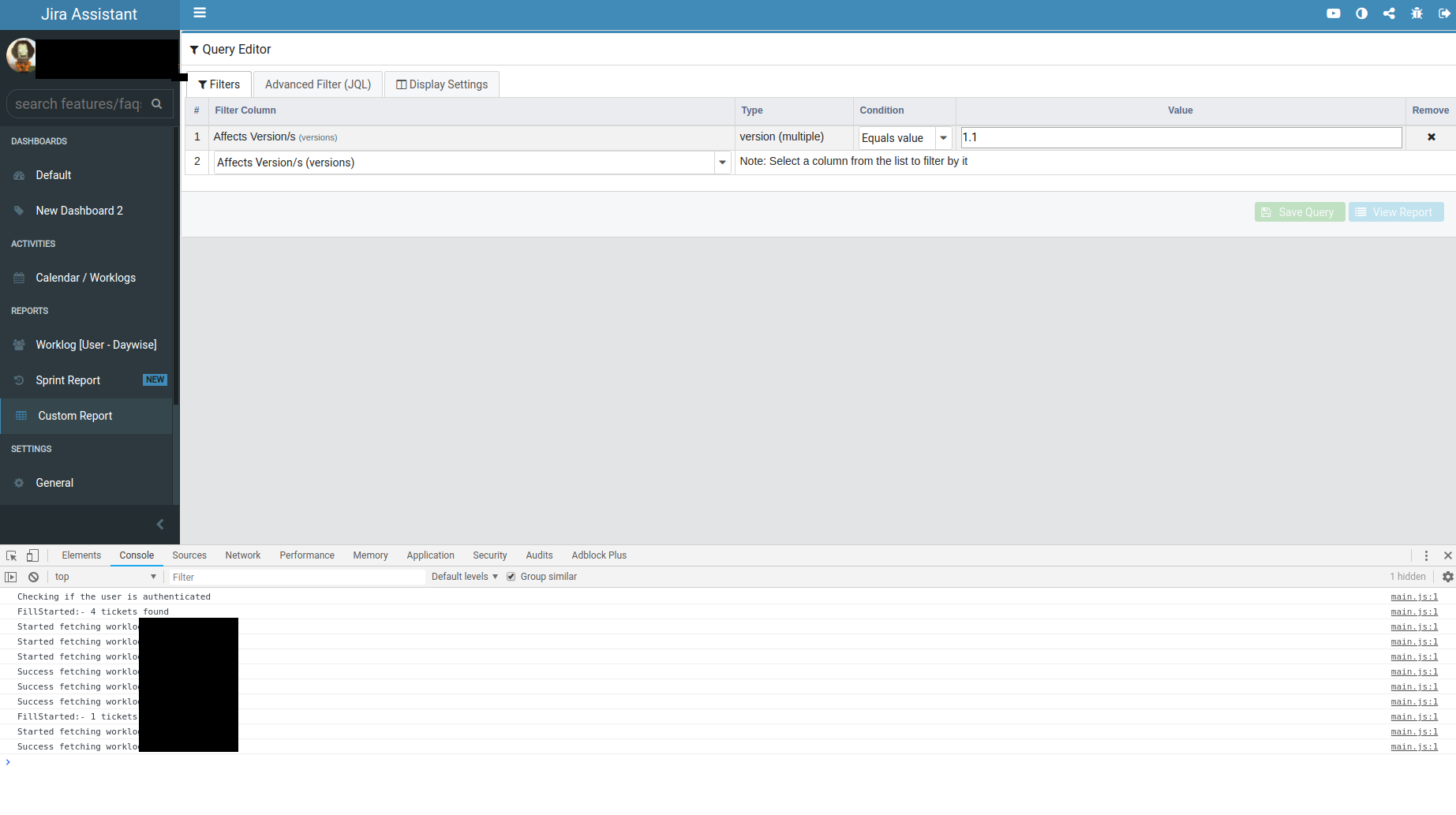
Task: Click the search magnifier icon in sidebar
Action: coord(157,103)
